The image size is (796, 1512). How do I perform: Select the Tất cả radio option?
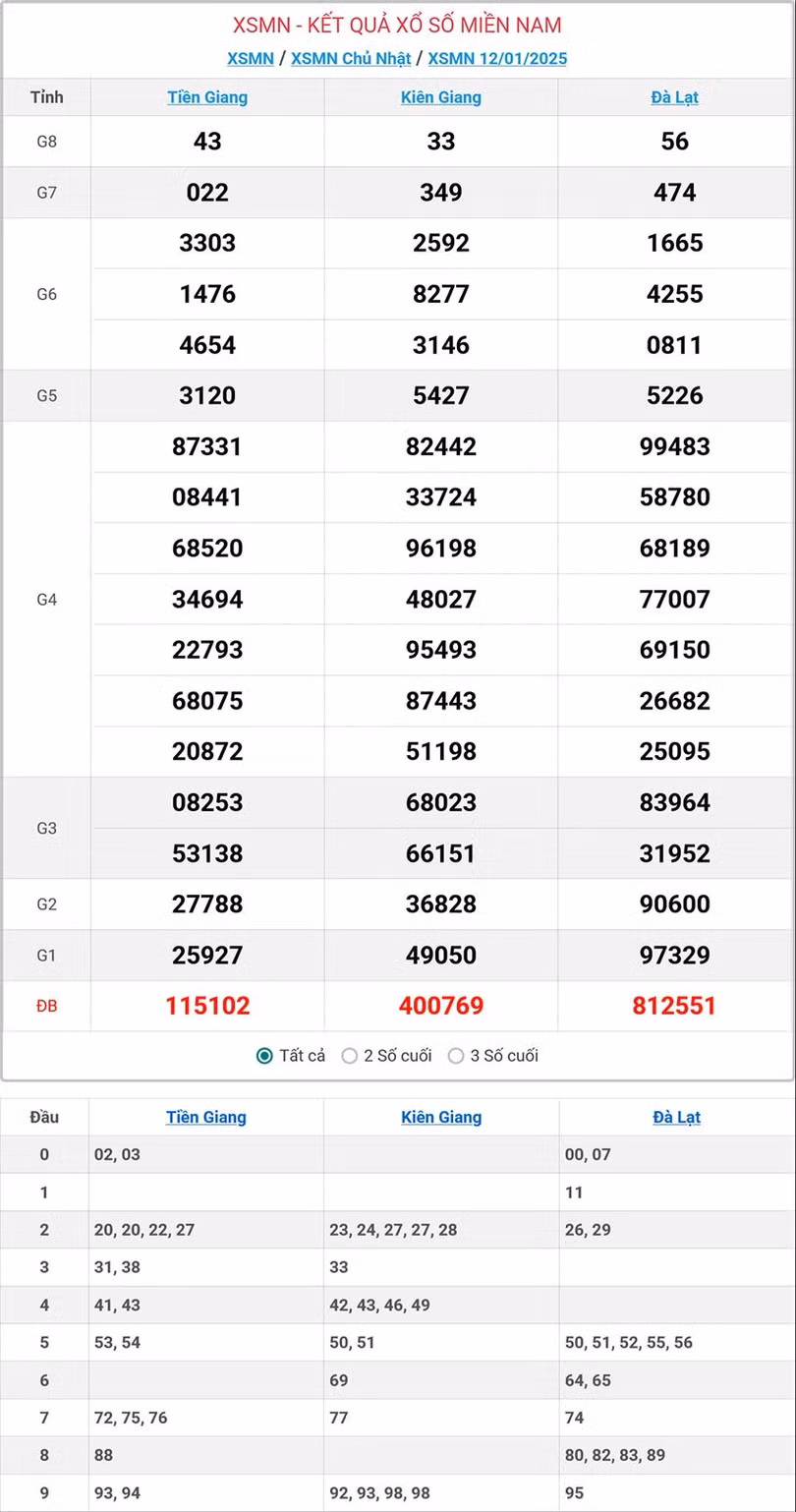pos(264,1056)
